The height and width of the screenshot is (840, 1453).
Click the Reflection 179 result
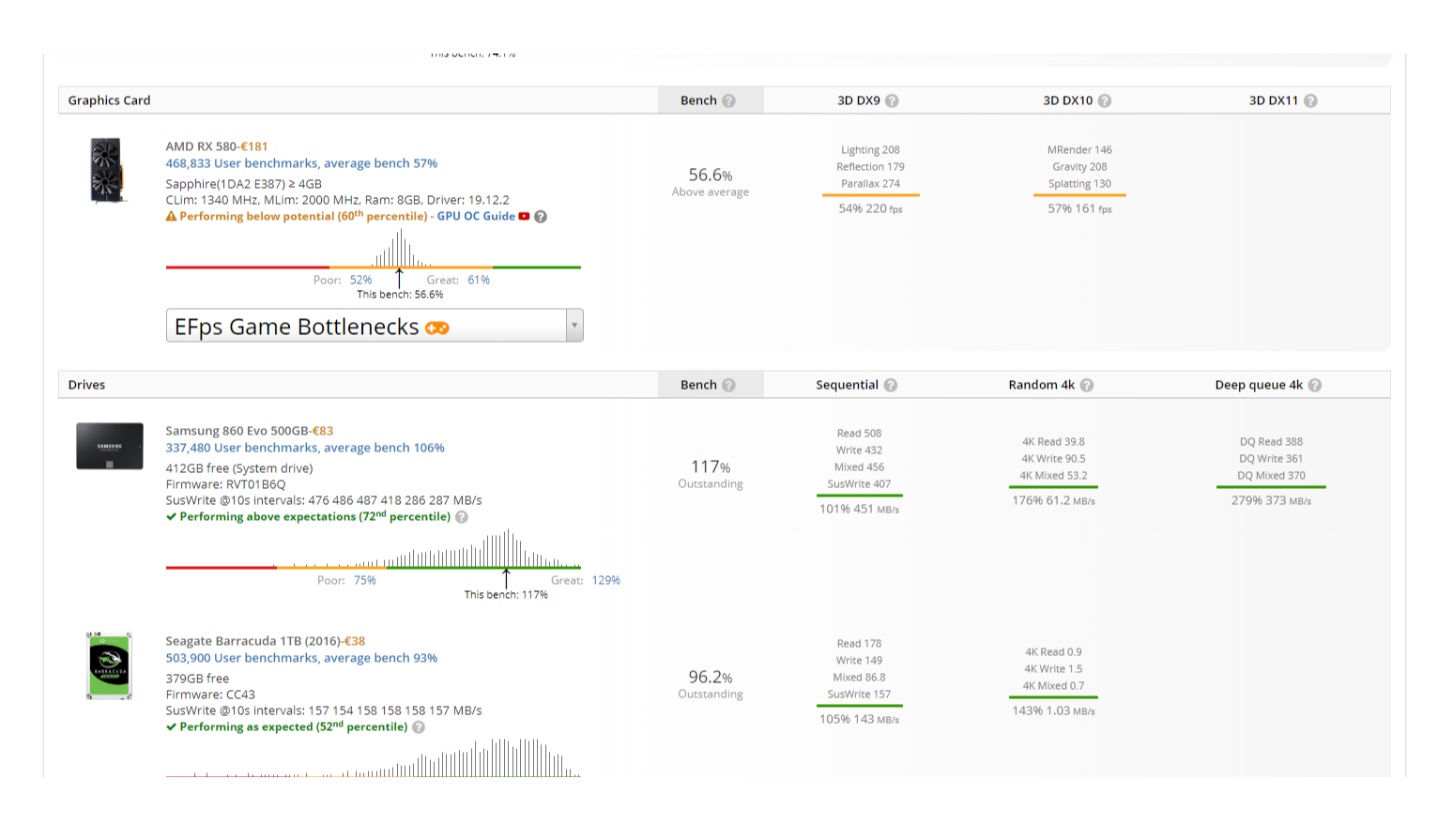click(x=870, y=167)
